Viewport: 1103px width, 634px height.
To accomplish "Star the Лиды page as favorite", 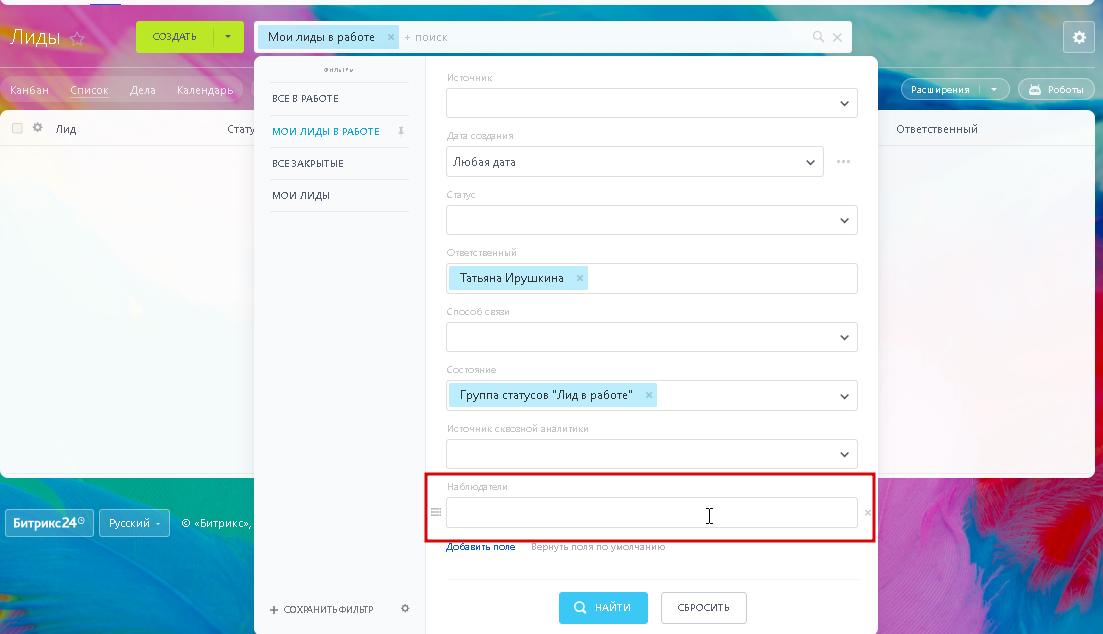I will pyautogui.click(x=77, y=39).
